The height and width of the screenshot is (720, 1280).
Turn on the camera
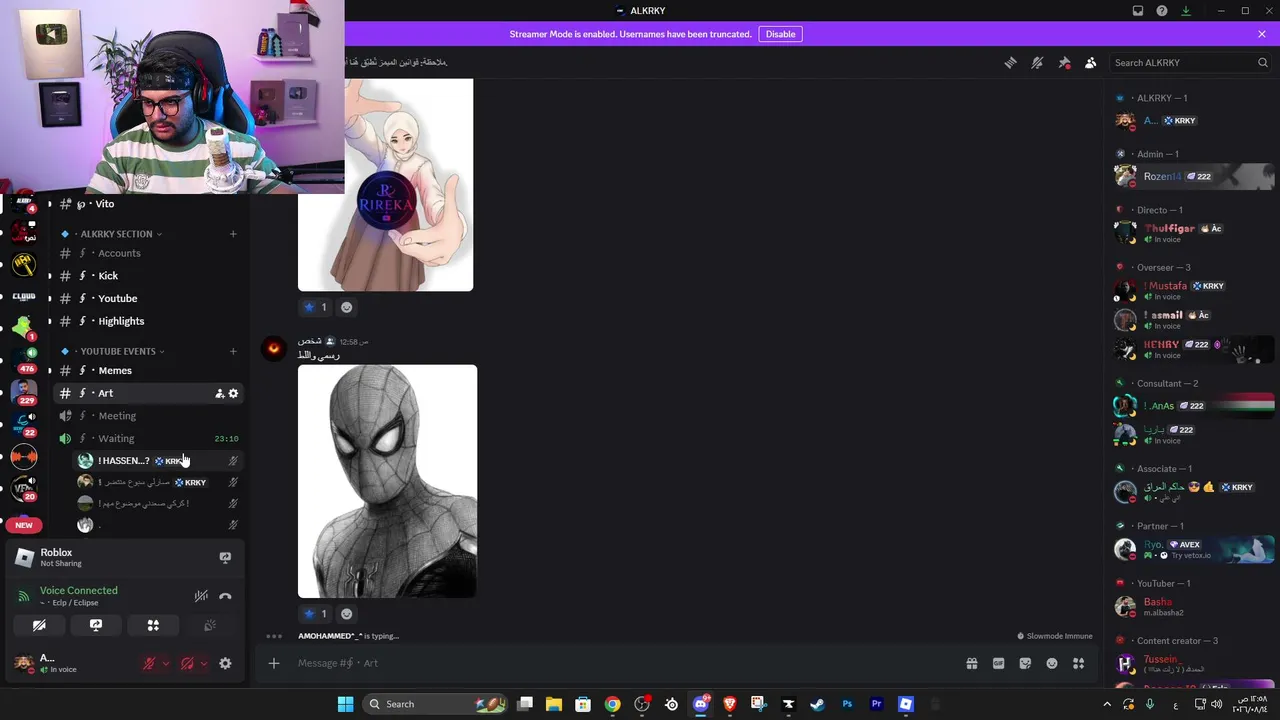39,626
